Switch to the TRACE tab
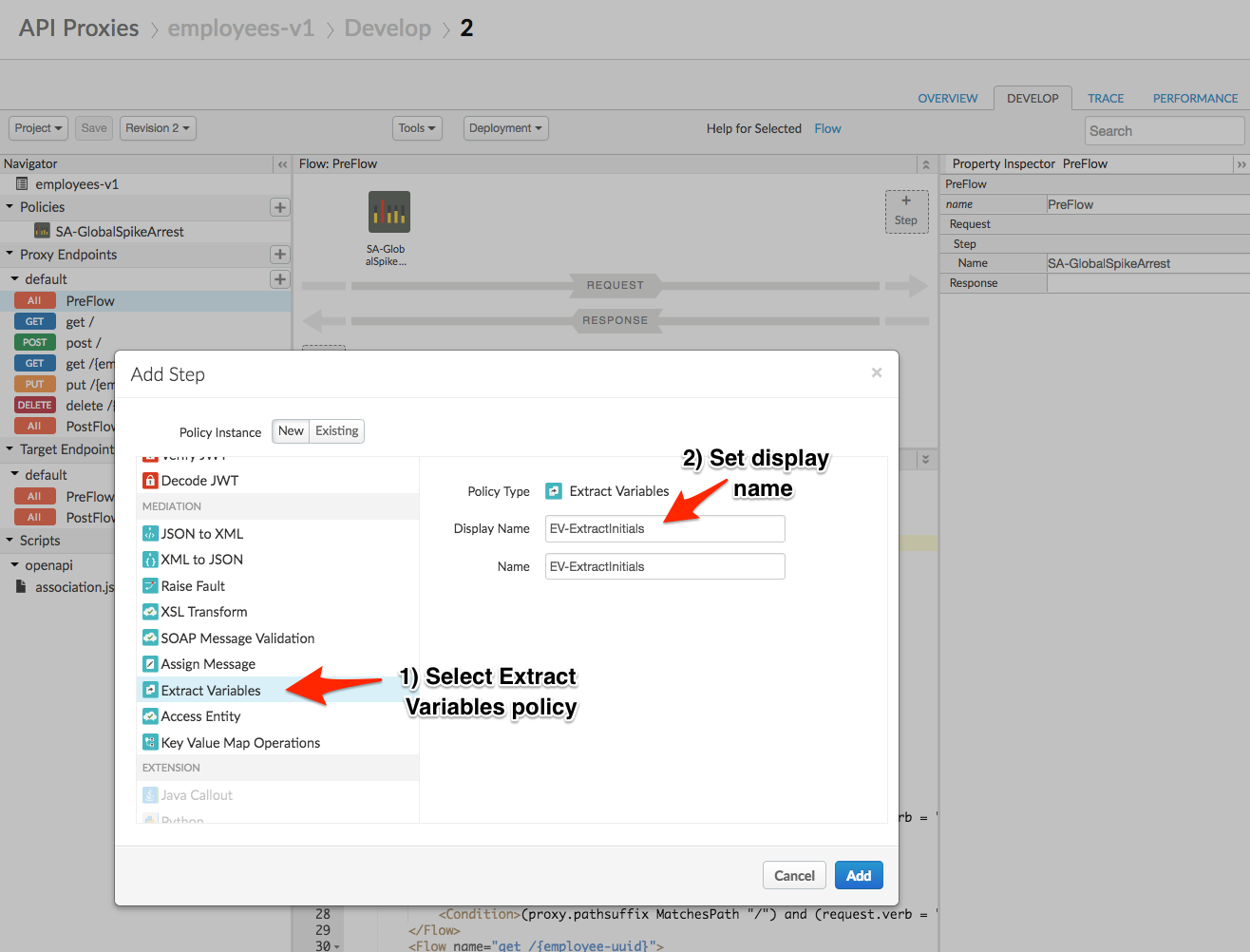Image resolution: width=1250 pixels, height=952 pixels. tap(1106, 98)
